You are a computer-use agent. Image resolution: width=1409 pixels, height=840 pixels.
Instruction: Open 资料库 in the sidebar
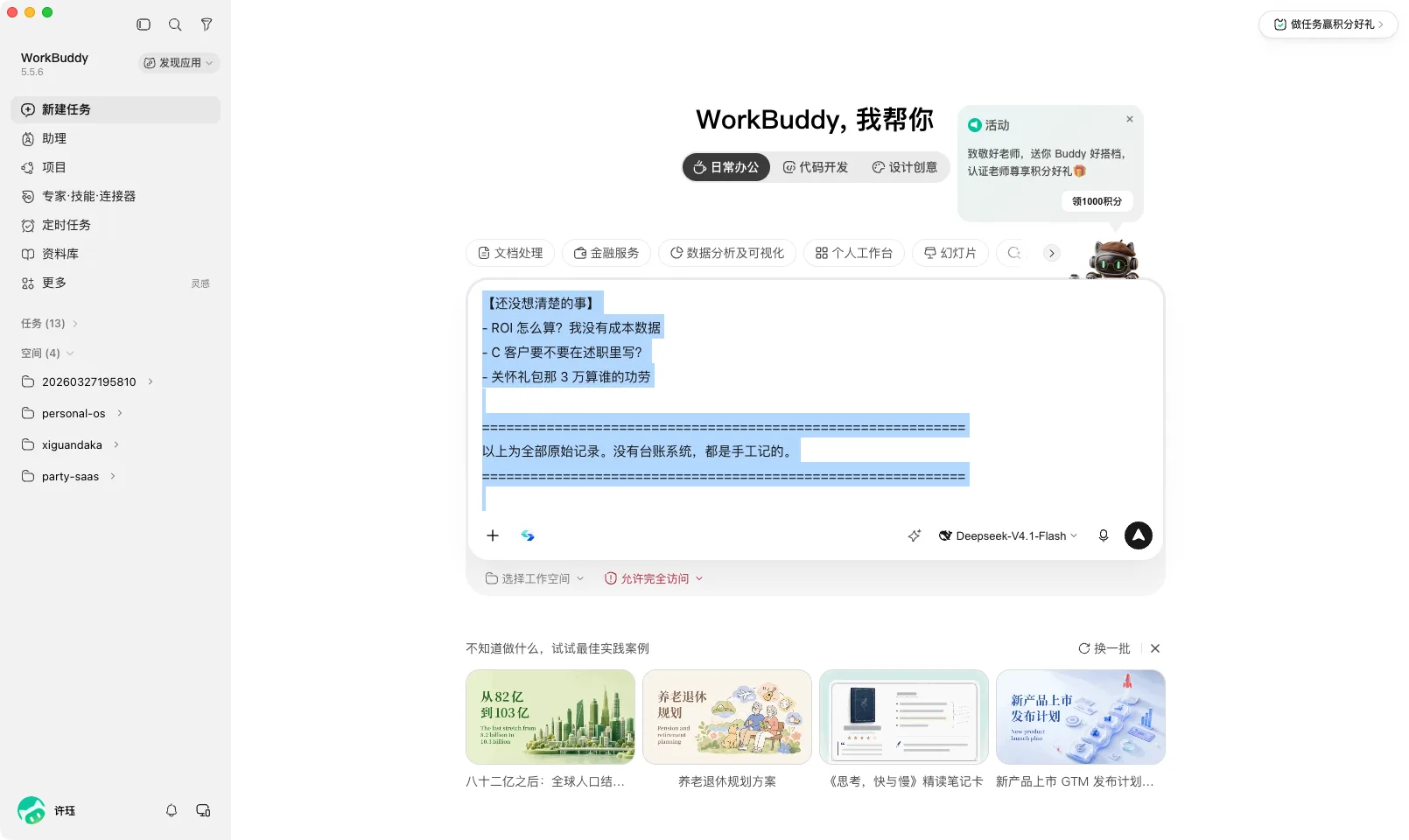pos(116,254)
